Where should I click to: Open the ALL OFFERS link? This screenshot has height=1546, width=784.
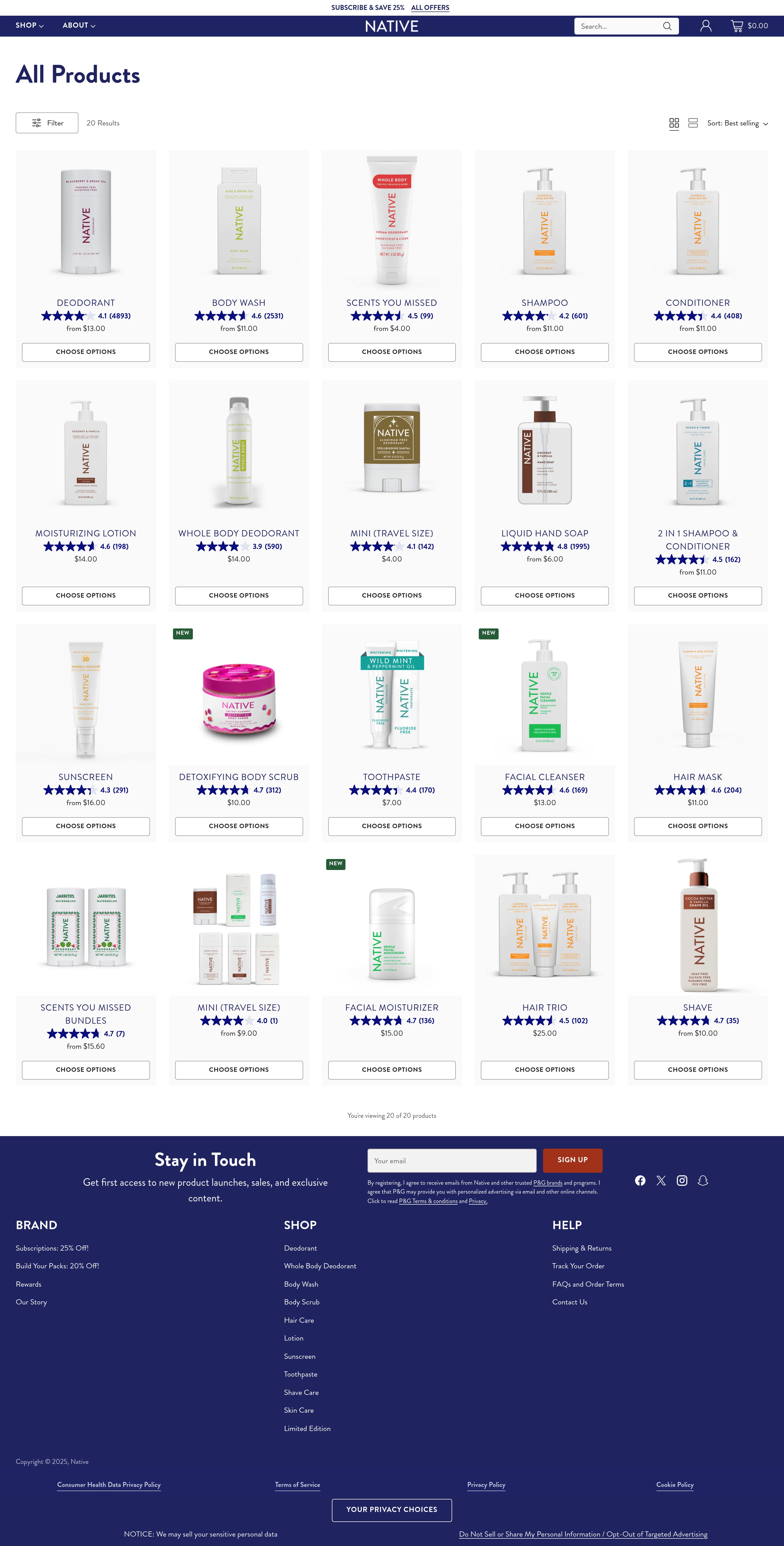point(430,8)
